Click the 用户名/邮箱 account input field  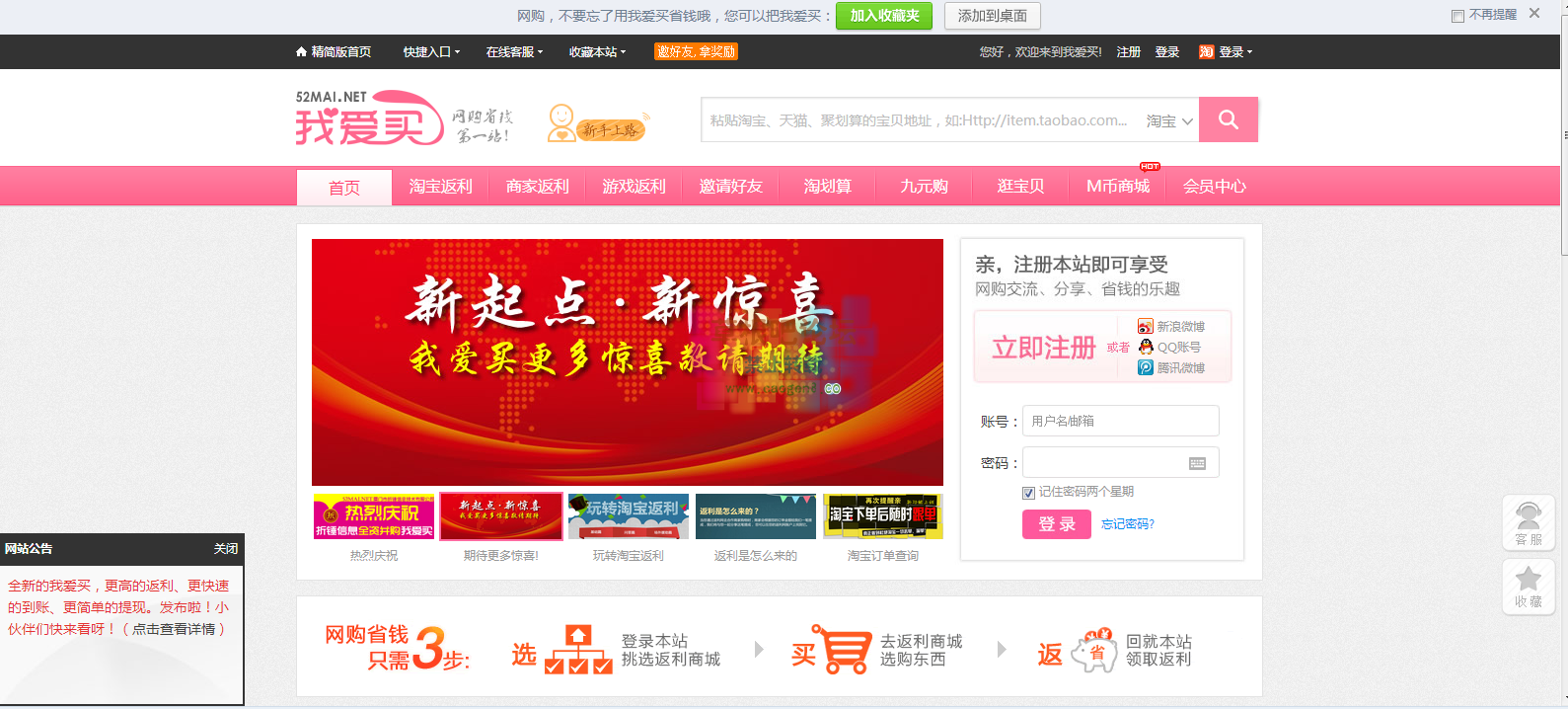[x=1121, y=421]
